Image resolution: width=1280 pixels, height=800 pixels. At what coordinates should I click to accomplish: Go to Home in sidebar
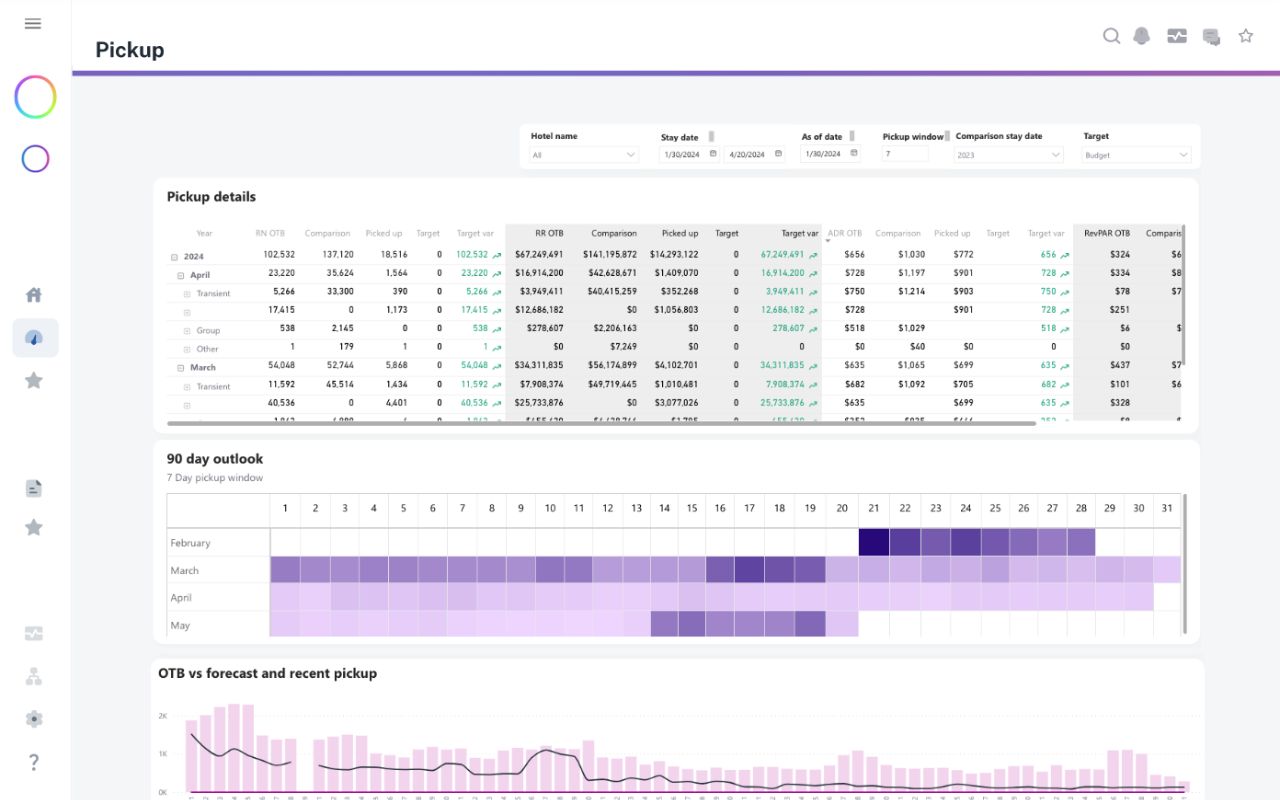[x=34, y=295]
